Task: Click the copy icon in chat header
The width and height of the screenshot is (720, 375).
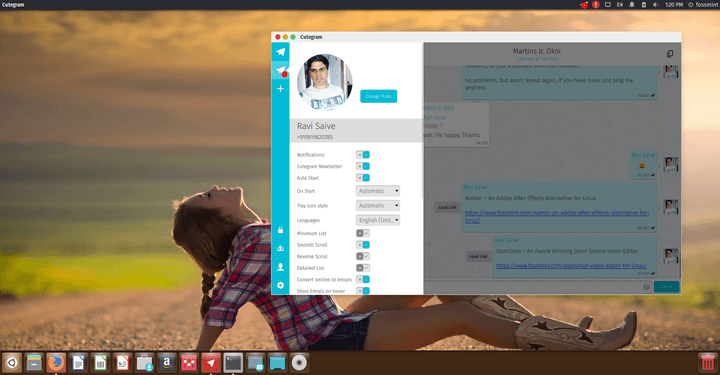Action: point(669,54)
